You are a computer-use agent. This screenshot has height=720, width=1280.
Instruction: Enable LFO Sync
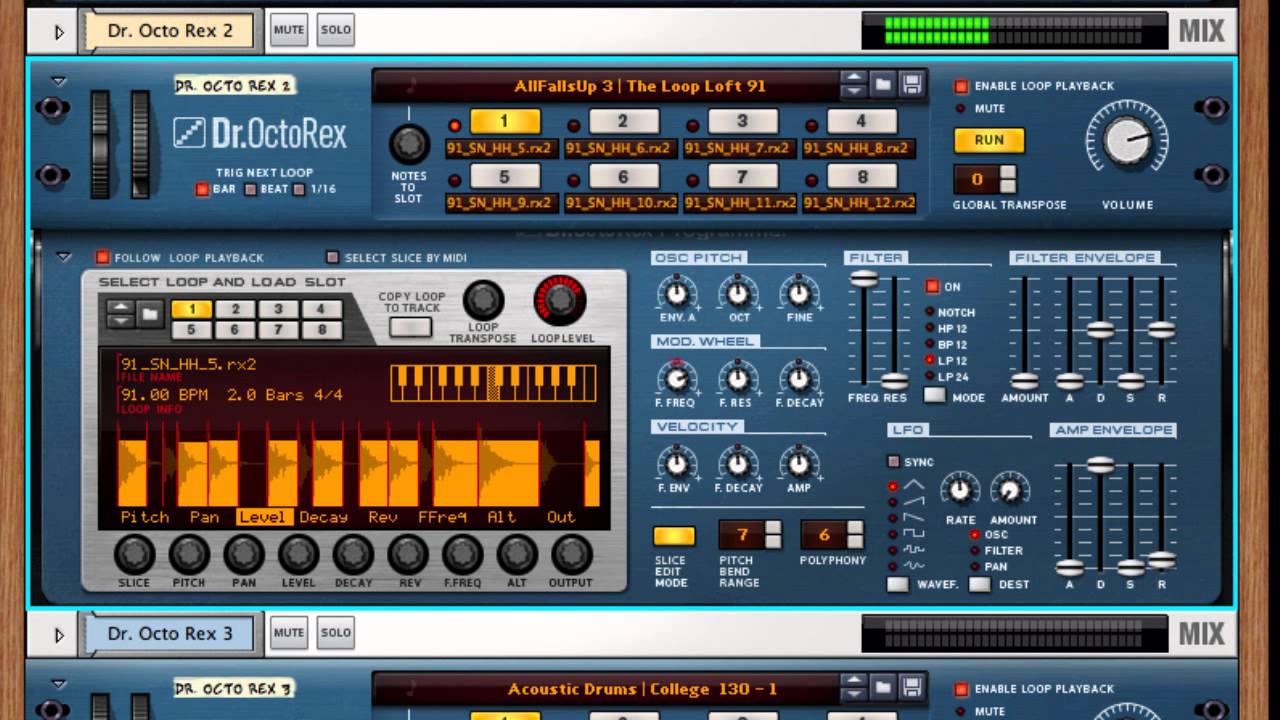(x=894, y=462)
